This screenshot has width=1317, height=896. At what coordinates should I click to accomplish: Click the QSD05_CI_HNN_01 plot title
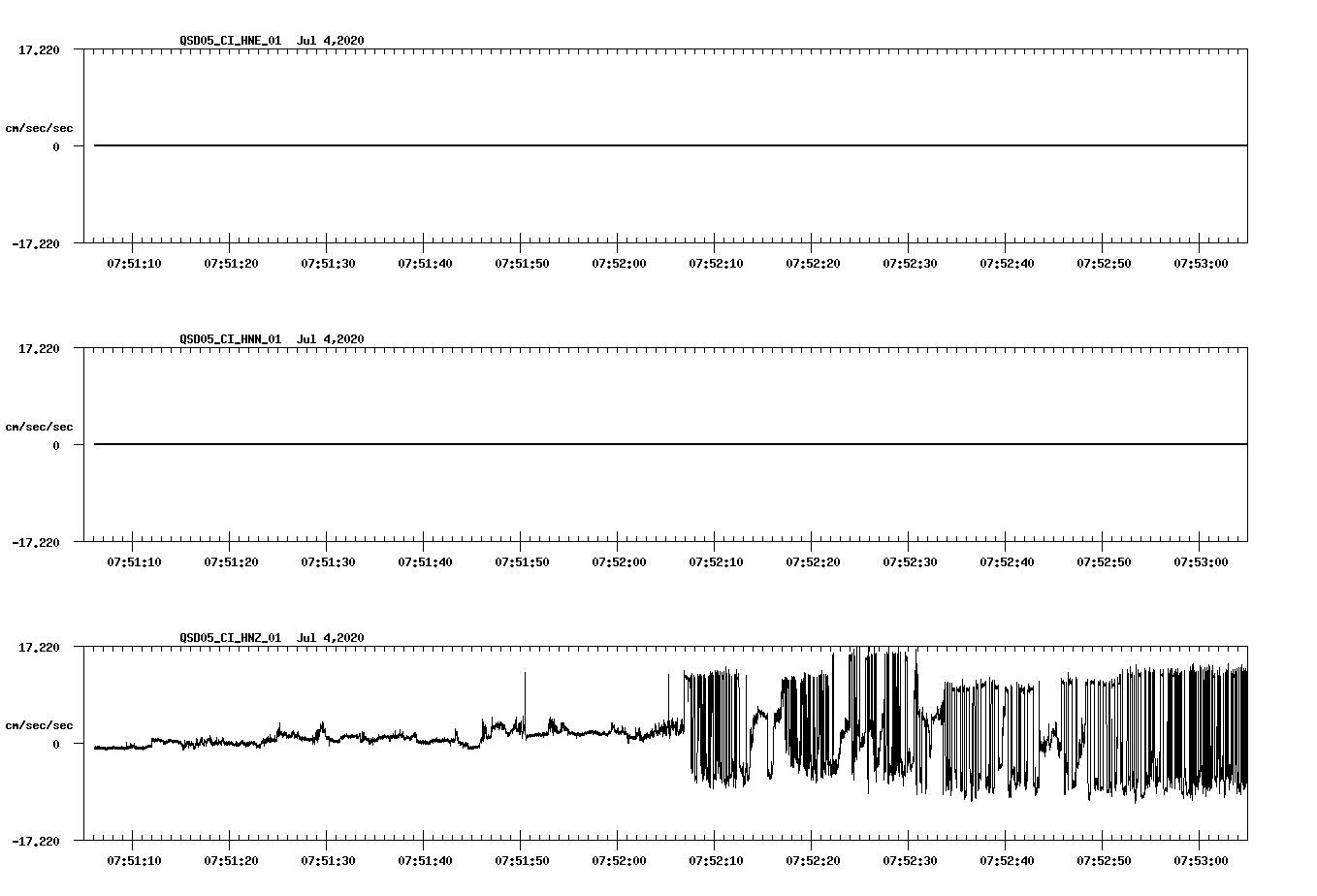272,338
